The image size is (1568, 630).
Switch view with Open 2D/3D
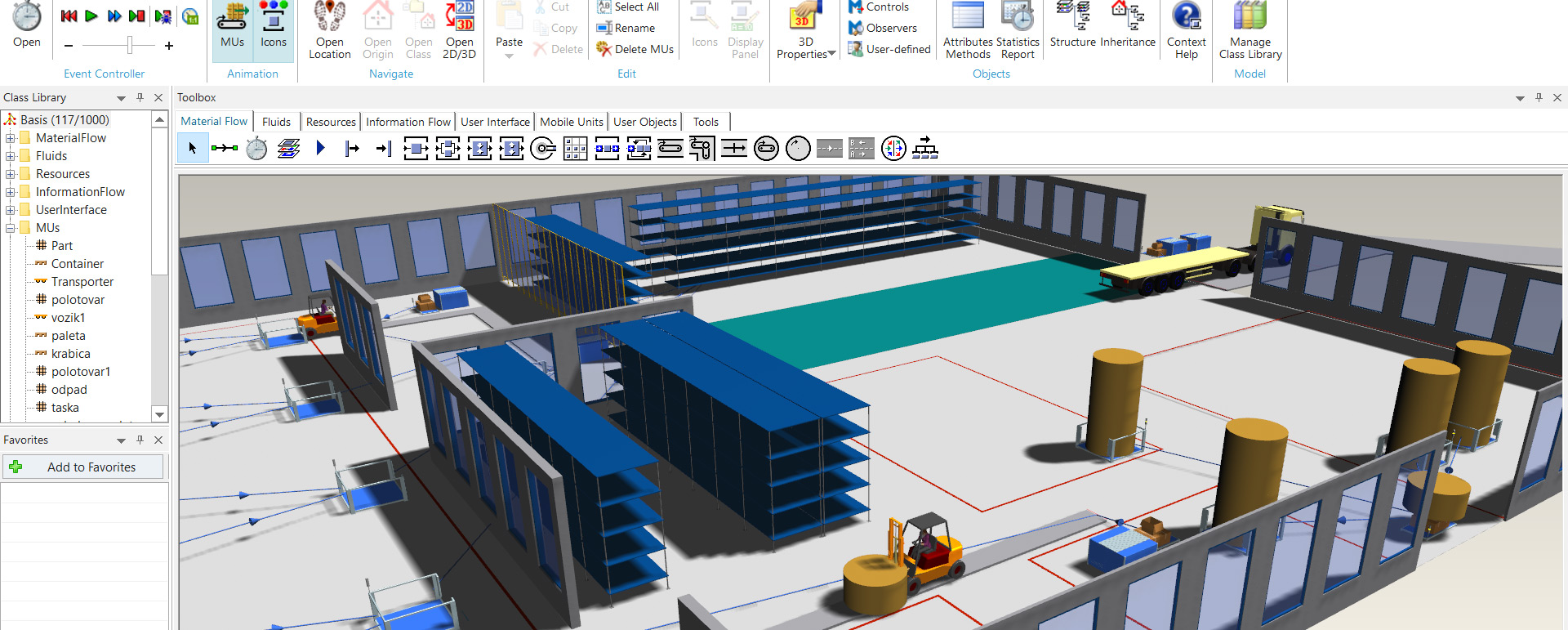click(x=460, y=30)
